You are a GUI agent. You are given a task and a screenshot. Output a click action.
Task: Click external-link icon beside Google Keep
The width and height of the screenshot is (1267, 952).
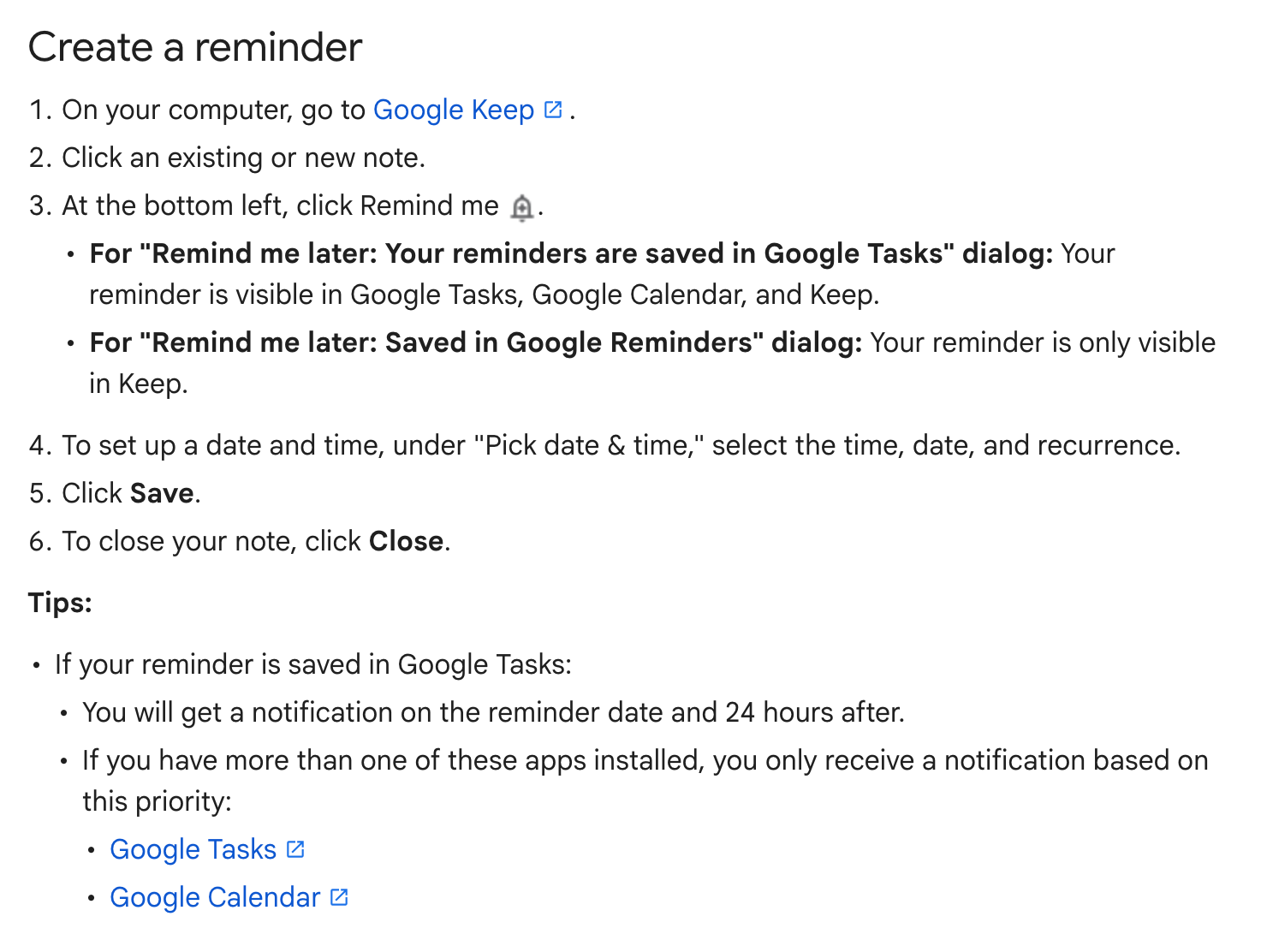click(x=554, y=110)
